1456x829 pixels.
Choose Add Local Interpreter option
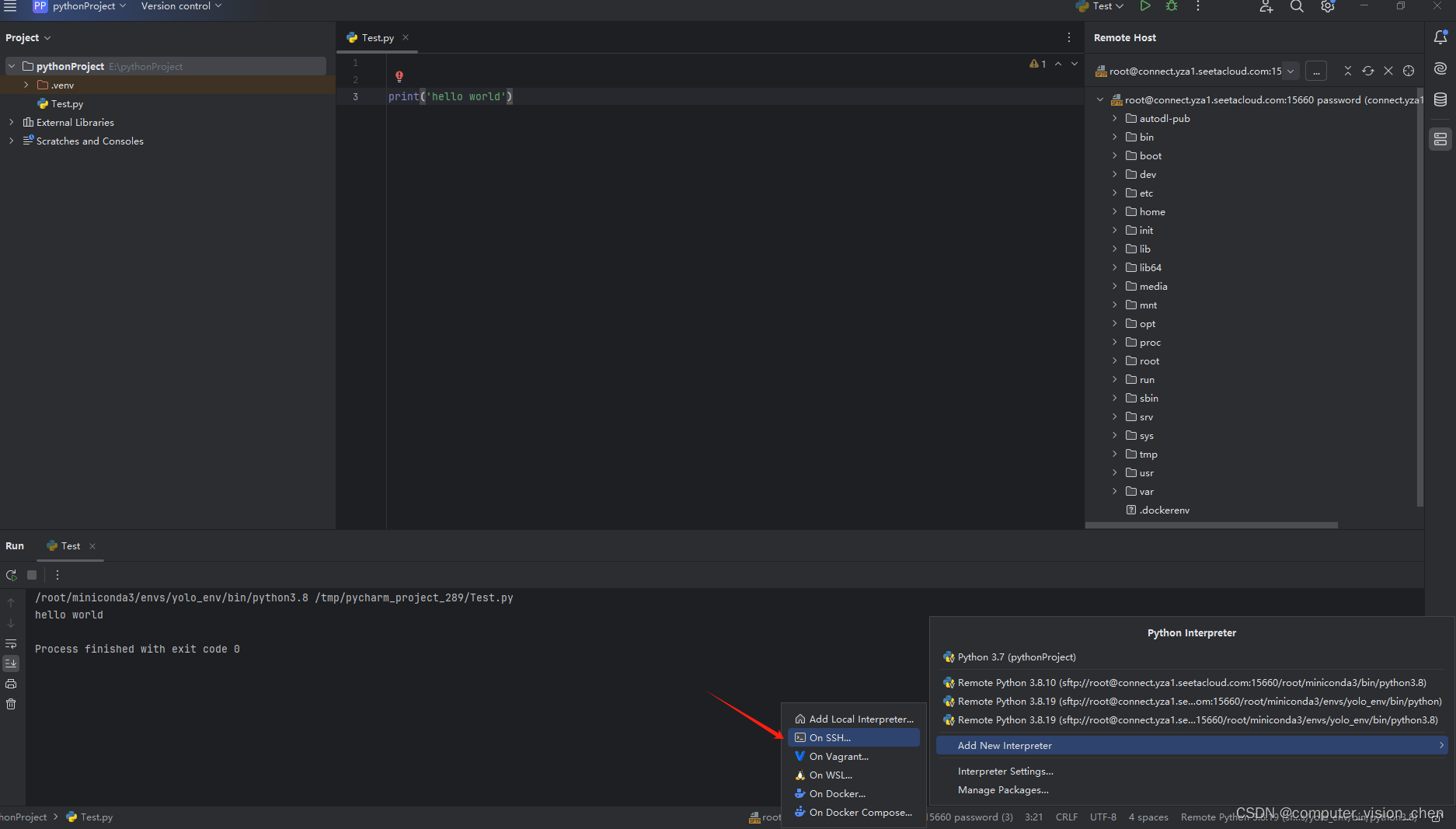click(x=854, y=719)
